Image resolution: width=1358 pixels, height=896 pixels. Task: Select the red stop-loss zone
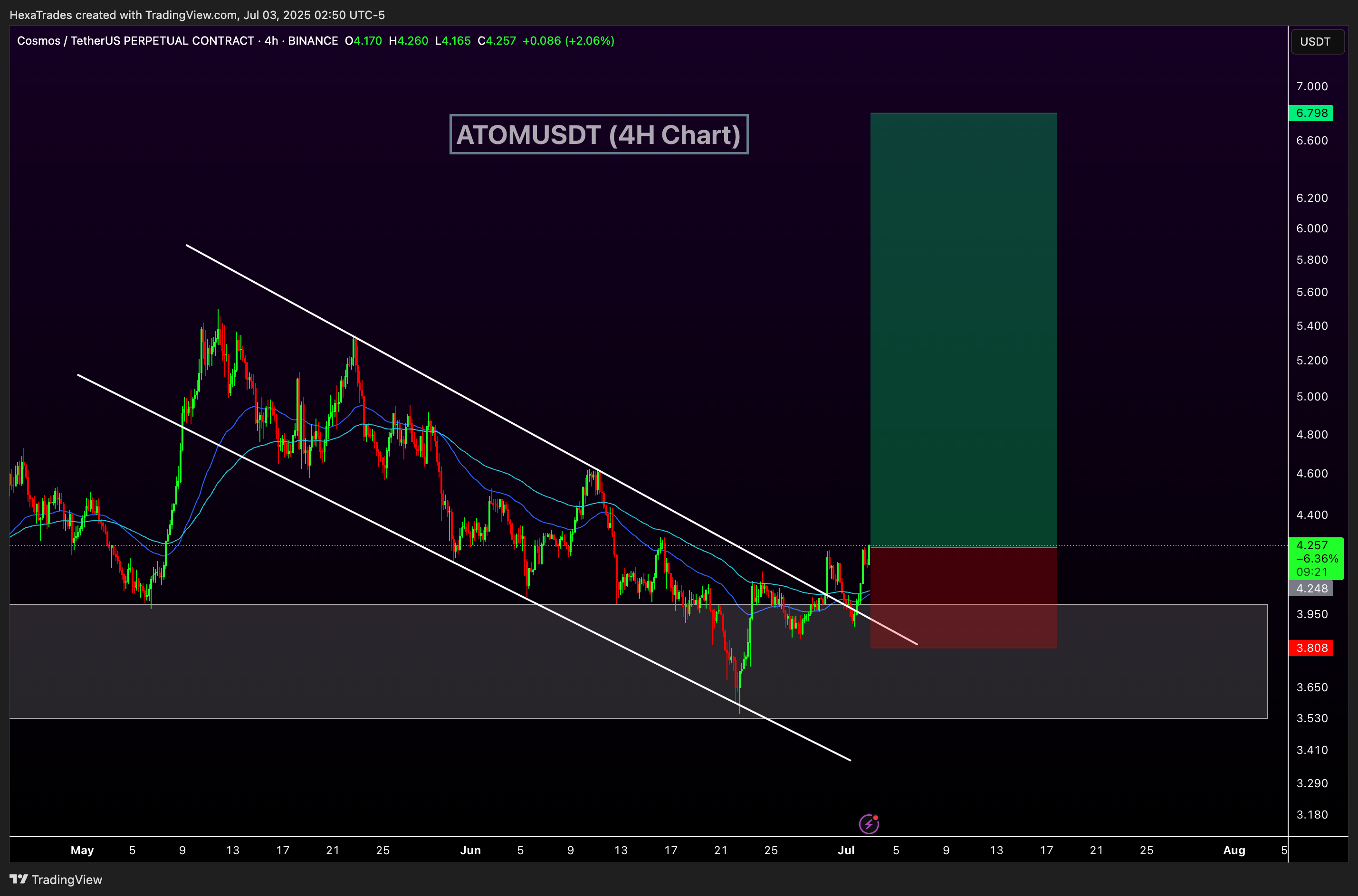coord(964,598)
